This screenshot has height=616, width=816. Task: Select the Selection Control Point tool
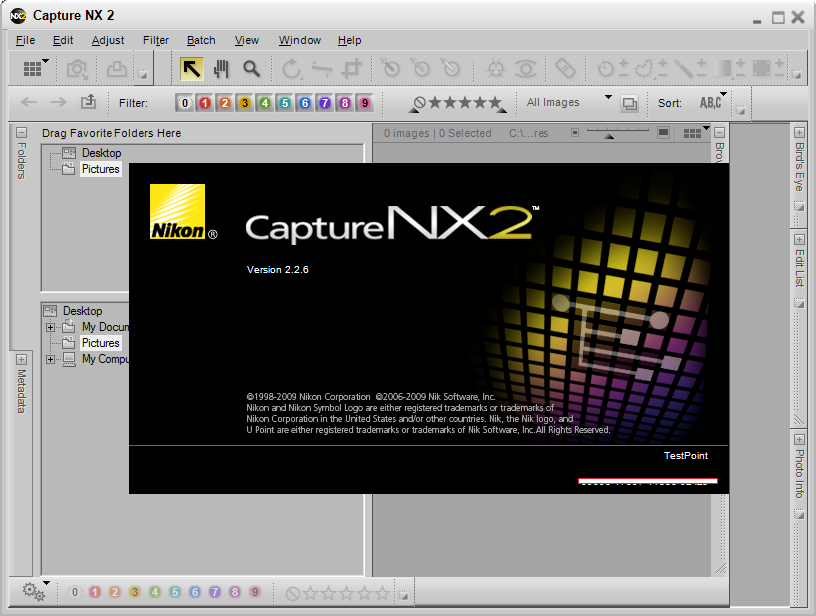tap(606, 69)
